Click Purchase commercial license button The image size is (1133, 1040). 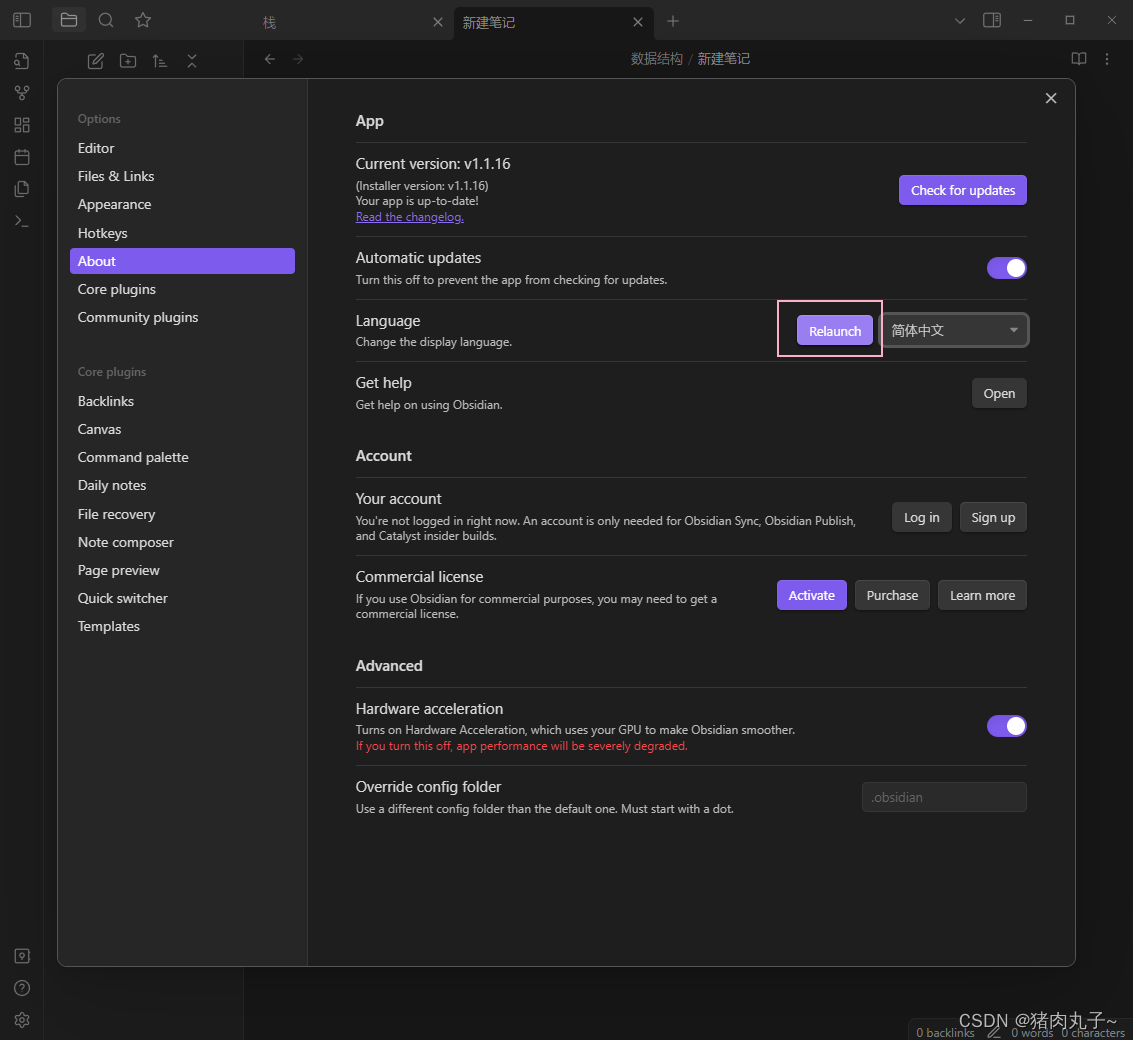892,596
